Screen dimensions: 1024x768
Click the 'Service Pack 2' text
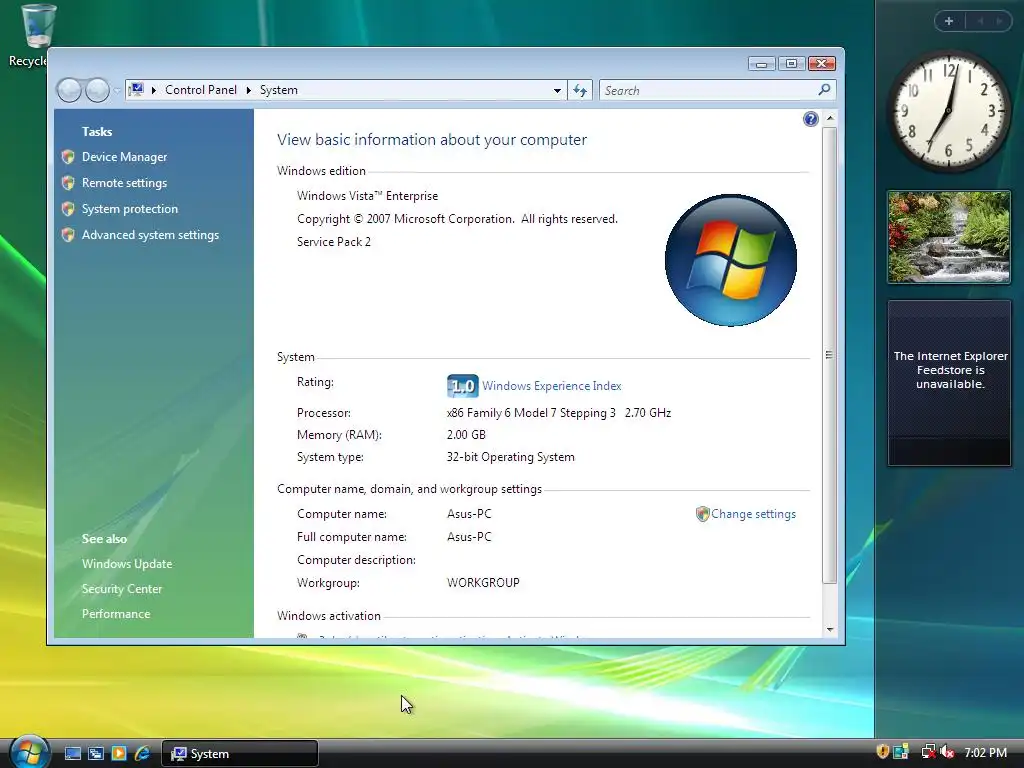coord(334,242)
